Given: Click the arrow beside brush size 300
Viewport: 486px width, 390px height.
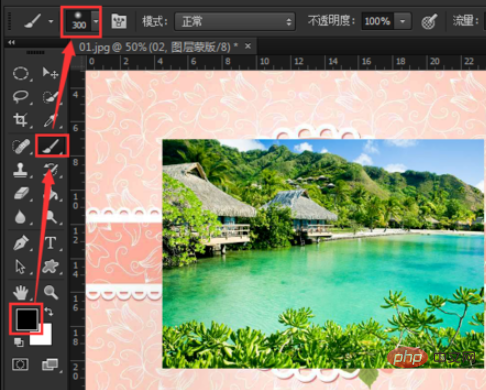Looking at the screenshot, I should tap(96, 21).
